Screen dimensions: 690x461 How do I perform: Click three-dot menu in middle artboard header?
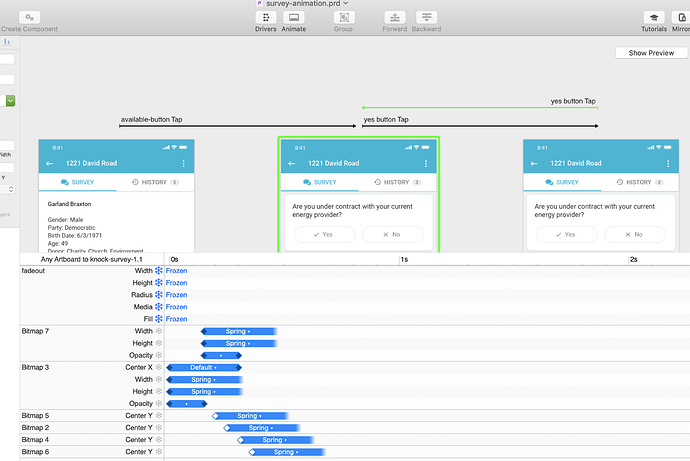tap(426, 164)
